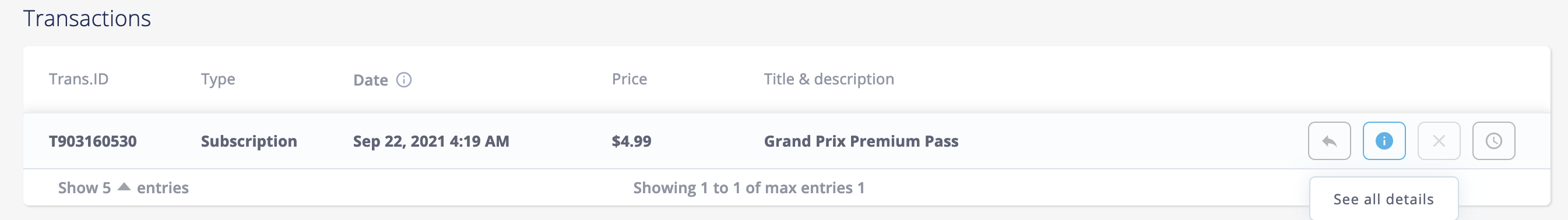Click the Showing 1 to 1 entries text
Image resolution: width=1568 pixels, height=220 pixels.
(x=748, y=188)
